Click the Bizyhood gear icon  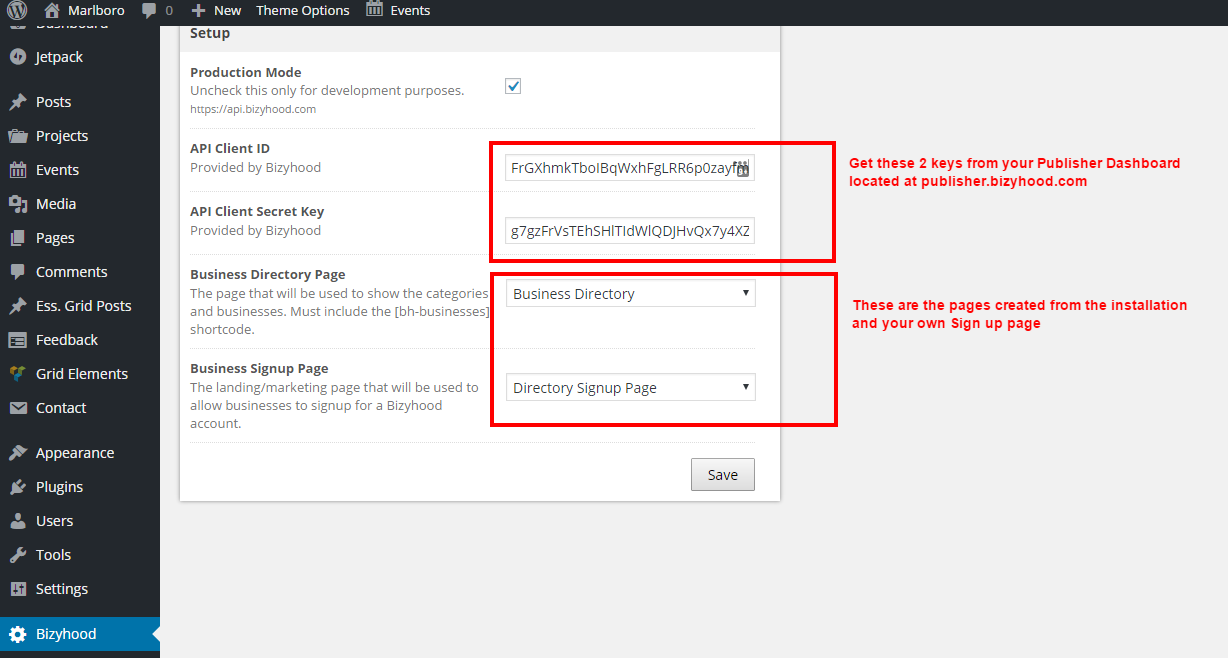coord(17,634)
